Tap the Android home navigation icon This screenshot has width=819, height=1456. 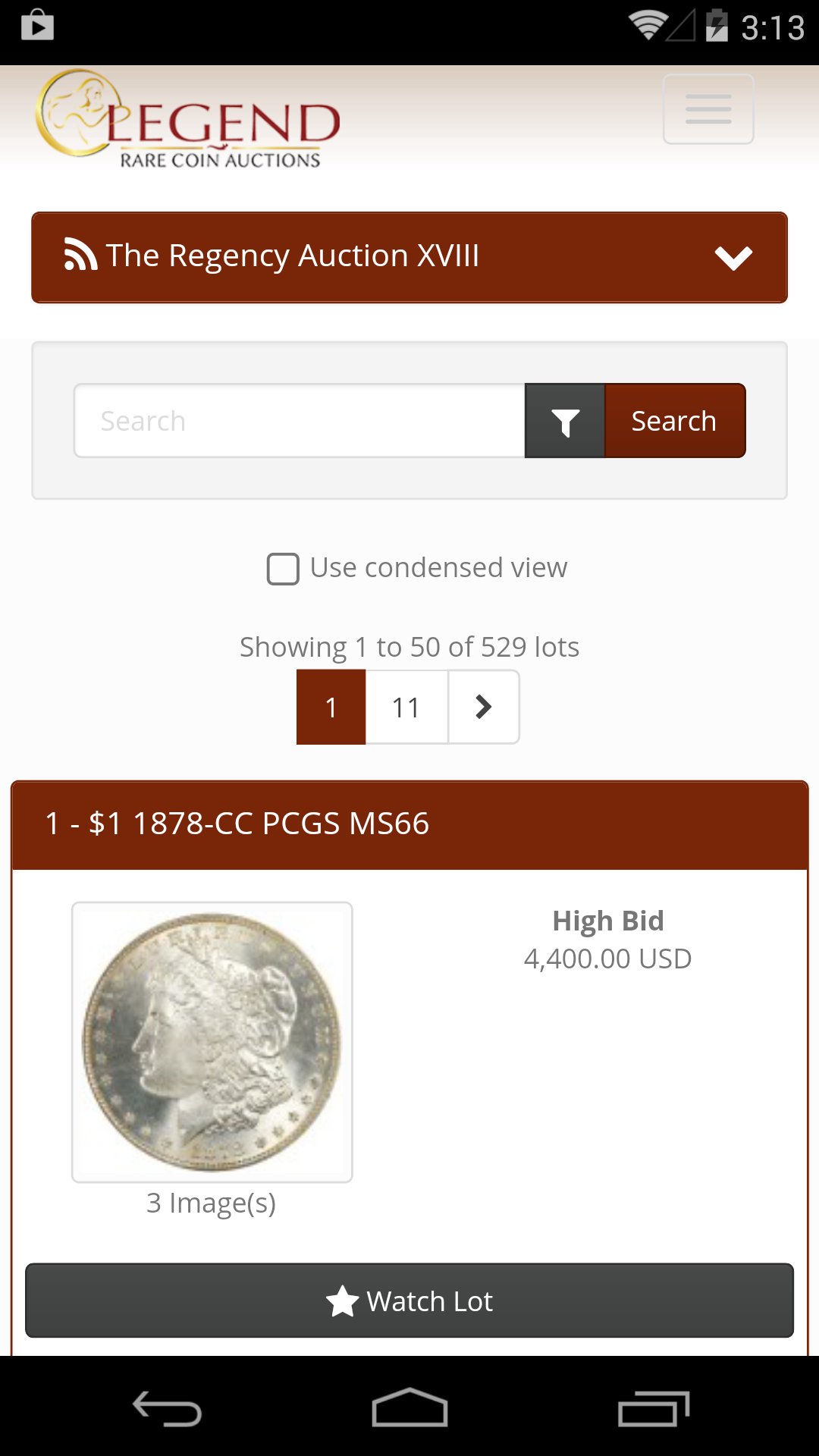[x=409, y=1408]
